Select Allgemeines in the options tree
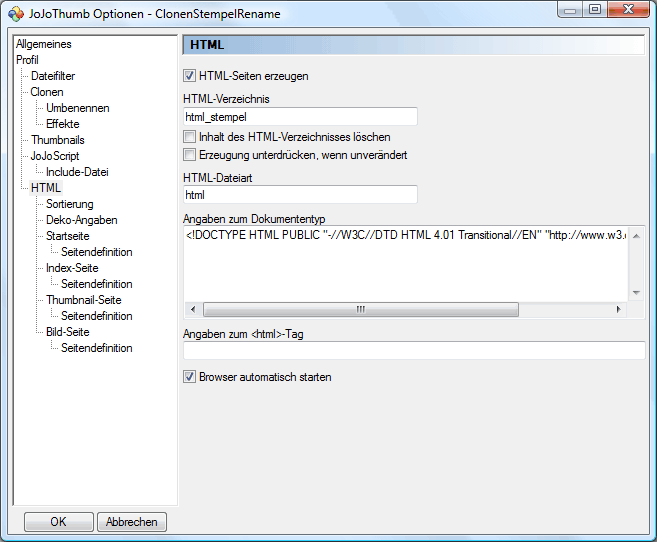The width and height of the screenshot is (657, 542). (x=44, y=44)
